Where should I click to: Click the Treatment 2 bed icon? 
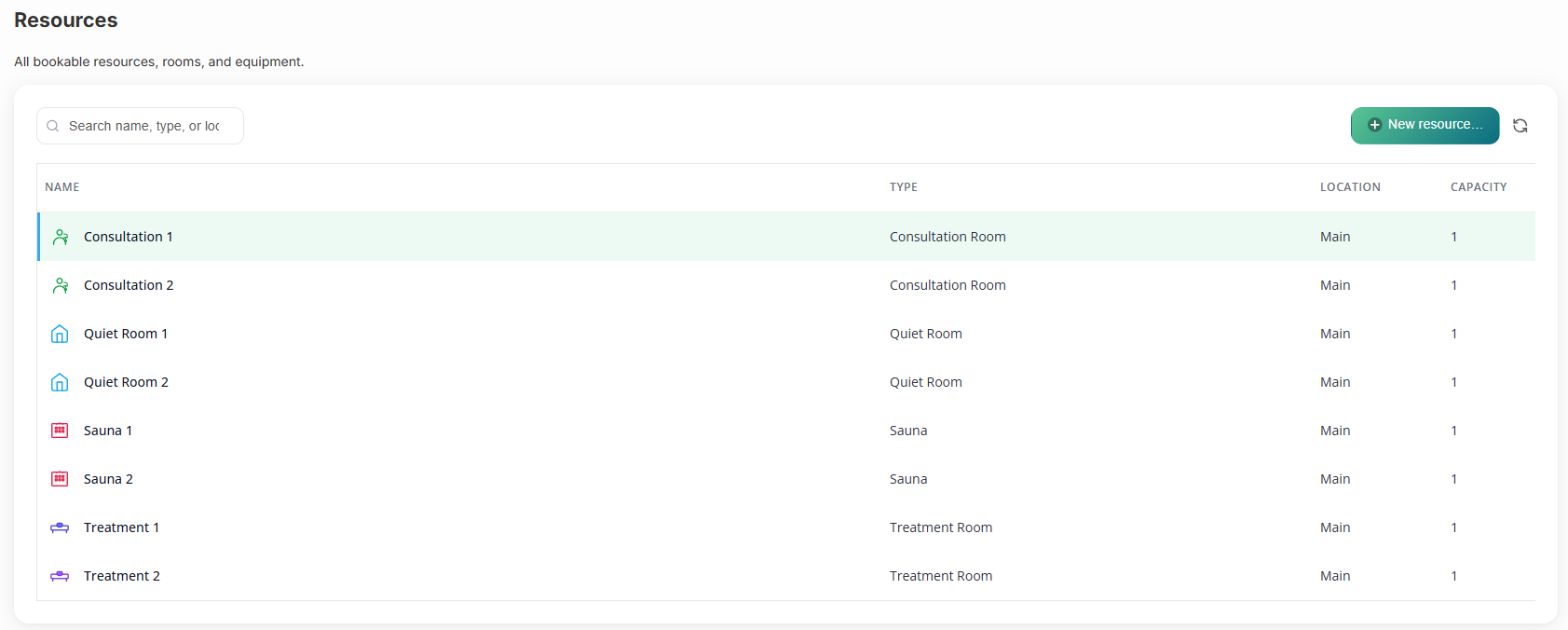point(60,576)
